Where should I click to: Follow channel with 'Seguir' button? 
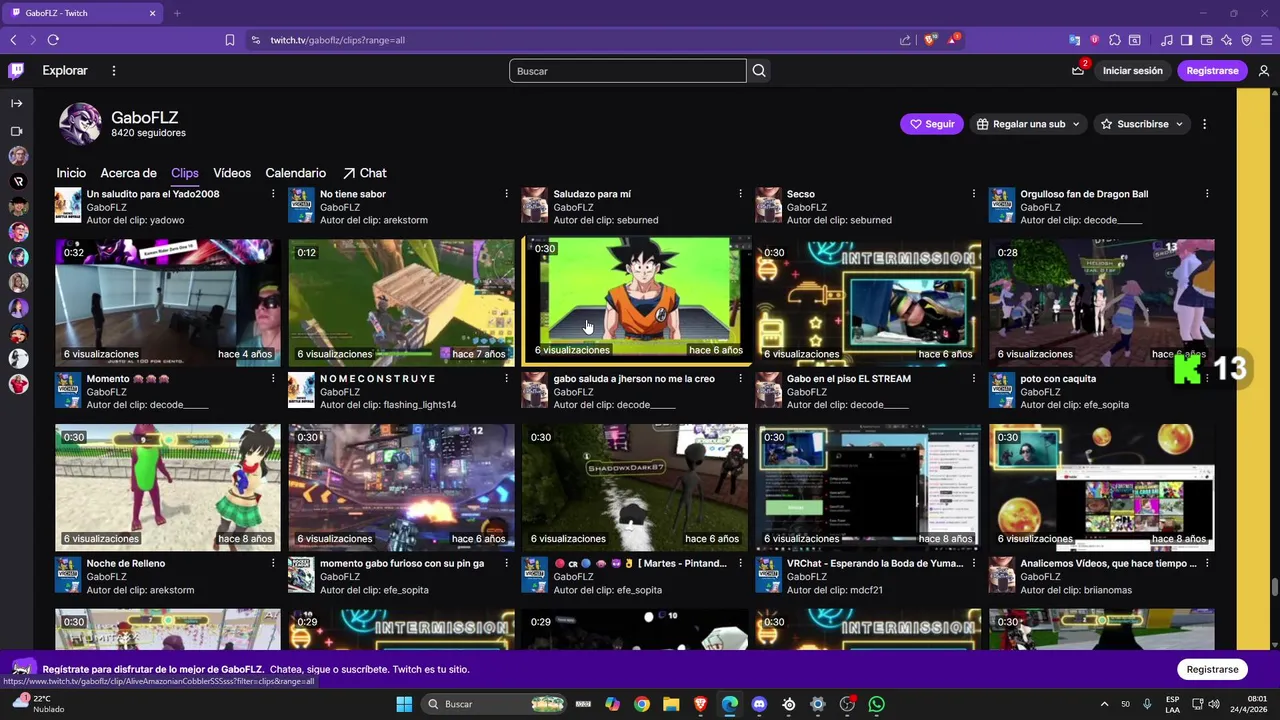pyautogui.click(x=932, y=124)
